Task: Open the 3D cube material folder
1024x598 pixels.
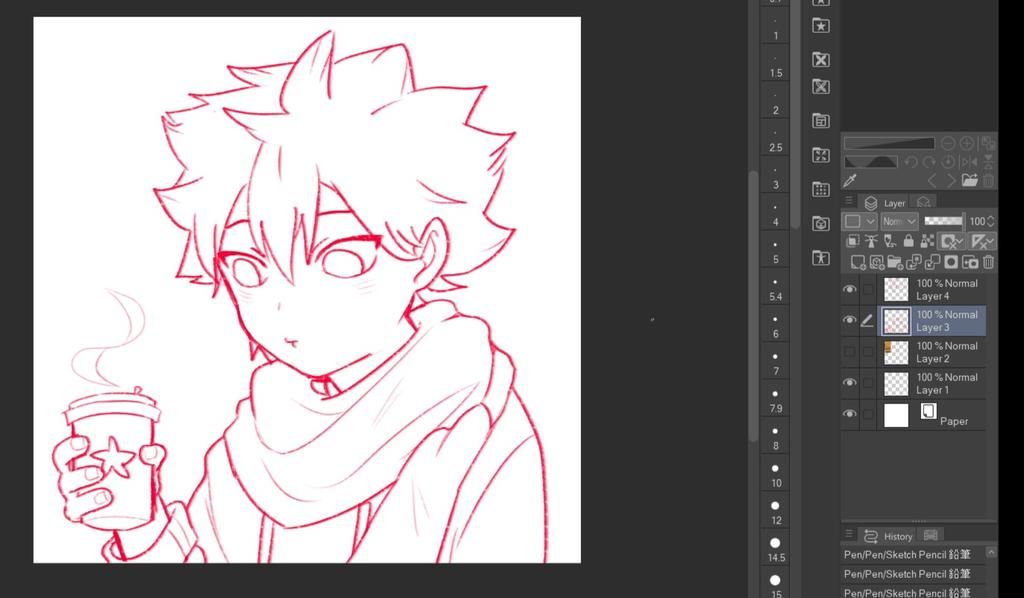Action: click(x=821, y=223)
